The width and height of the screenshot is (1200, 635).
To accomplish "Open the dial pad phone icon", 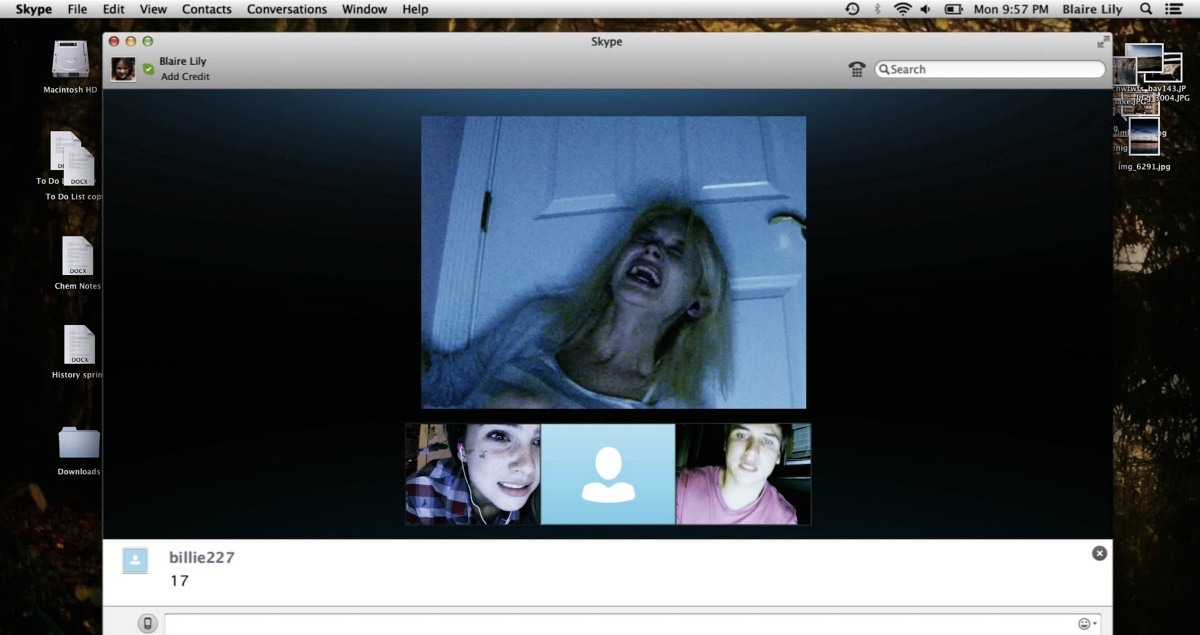I will (x=856, y=69).
